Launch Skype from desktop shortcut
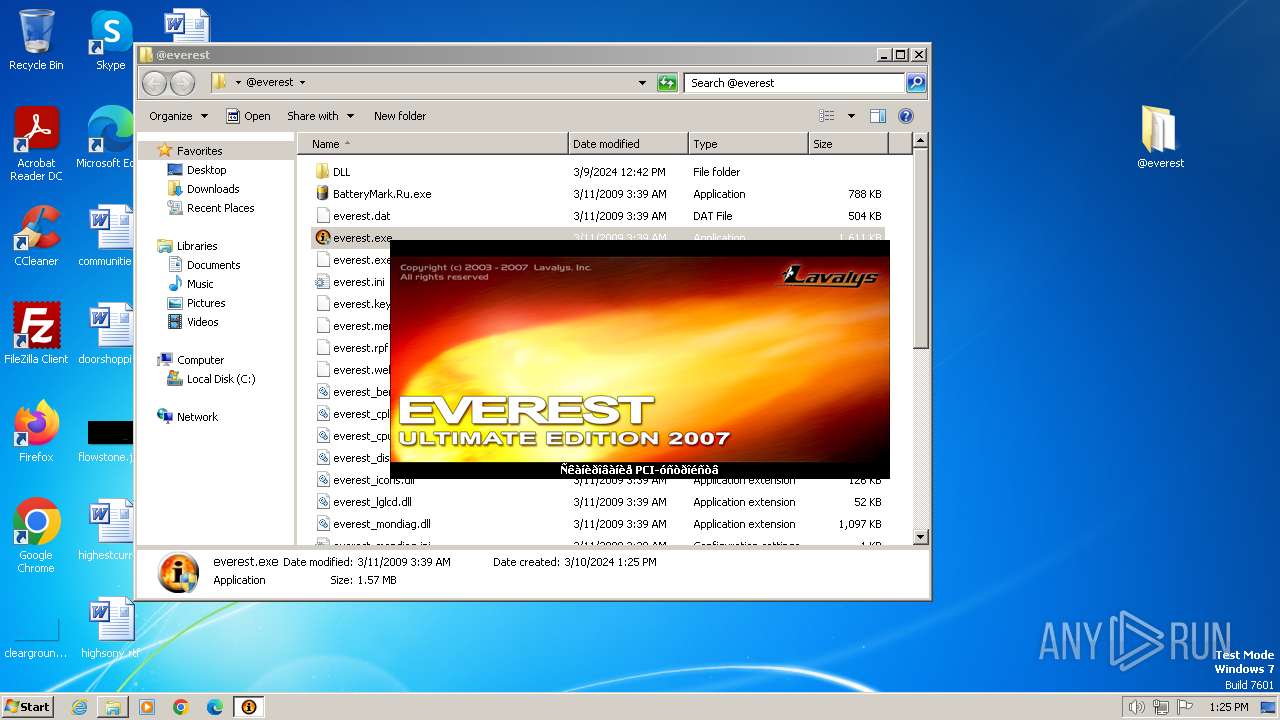1280x720 pixels. point(111,40)
